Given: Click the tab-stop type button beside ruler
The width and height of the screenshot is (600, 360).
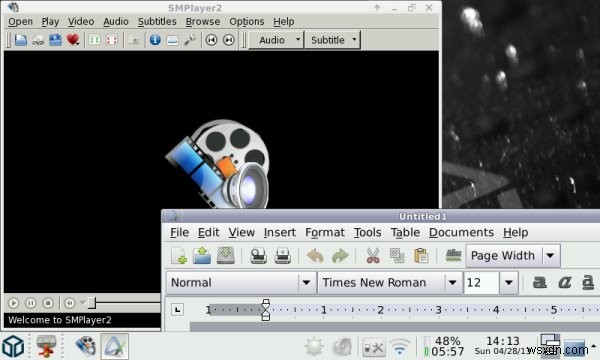Looking at the screenshot, I should coord(177,310).
